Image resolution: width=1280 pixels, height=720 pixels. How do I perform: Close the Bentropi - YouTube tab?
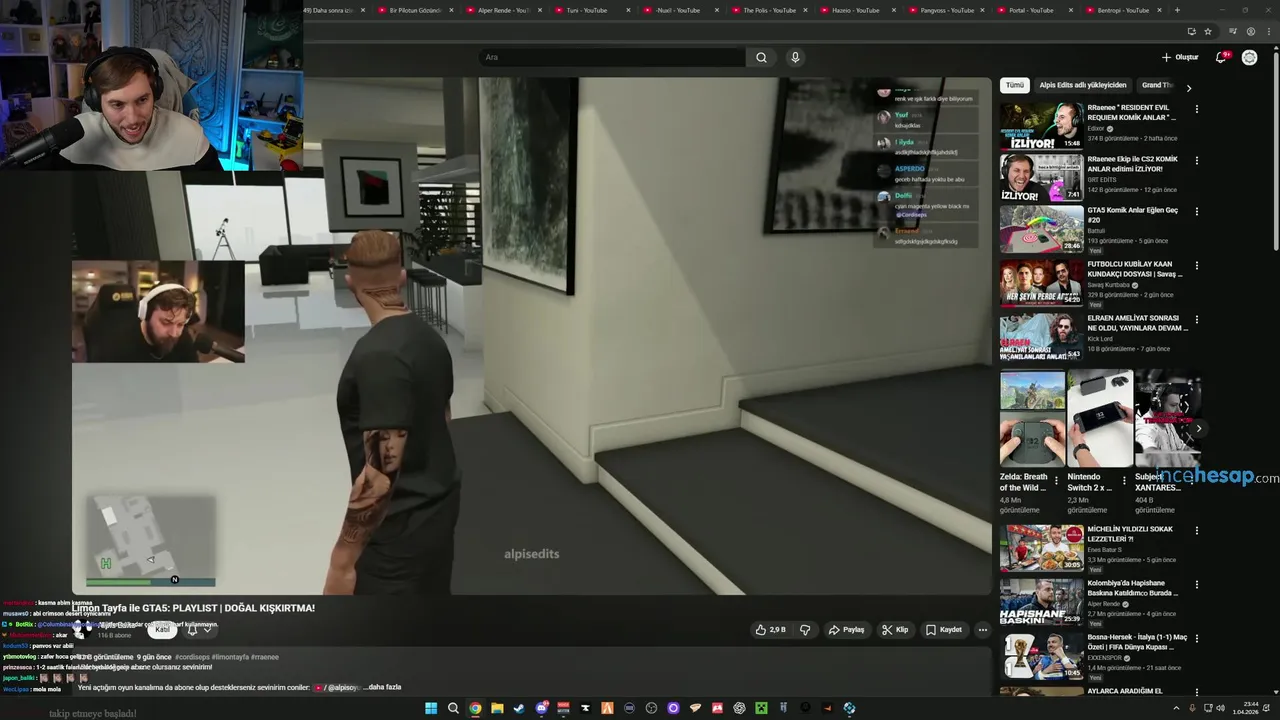coord(1159,10)
